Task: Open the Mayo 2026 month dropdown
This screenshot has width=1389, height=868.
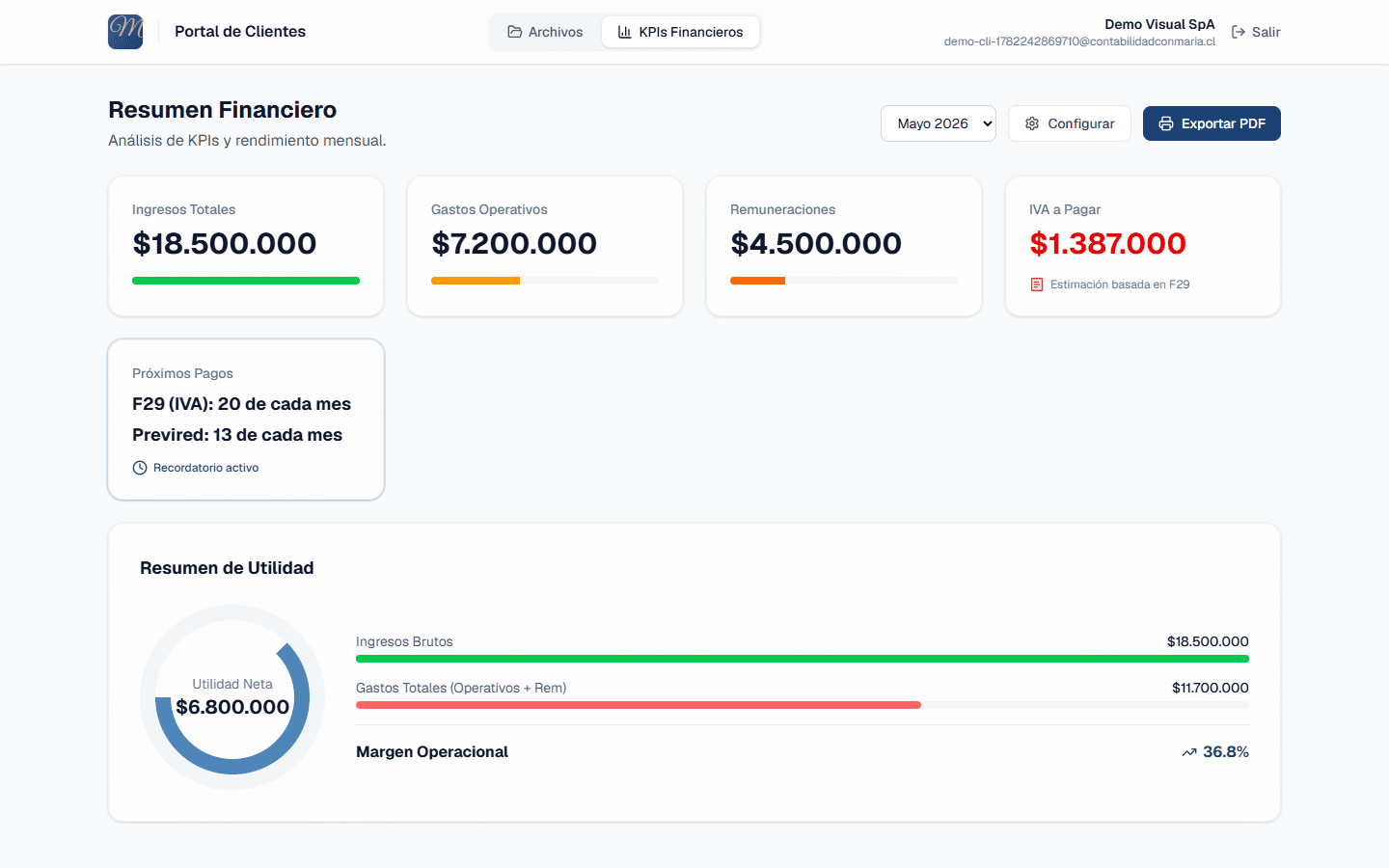Action: tap(939, 123)
